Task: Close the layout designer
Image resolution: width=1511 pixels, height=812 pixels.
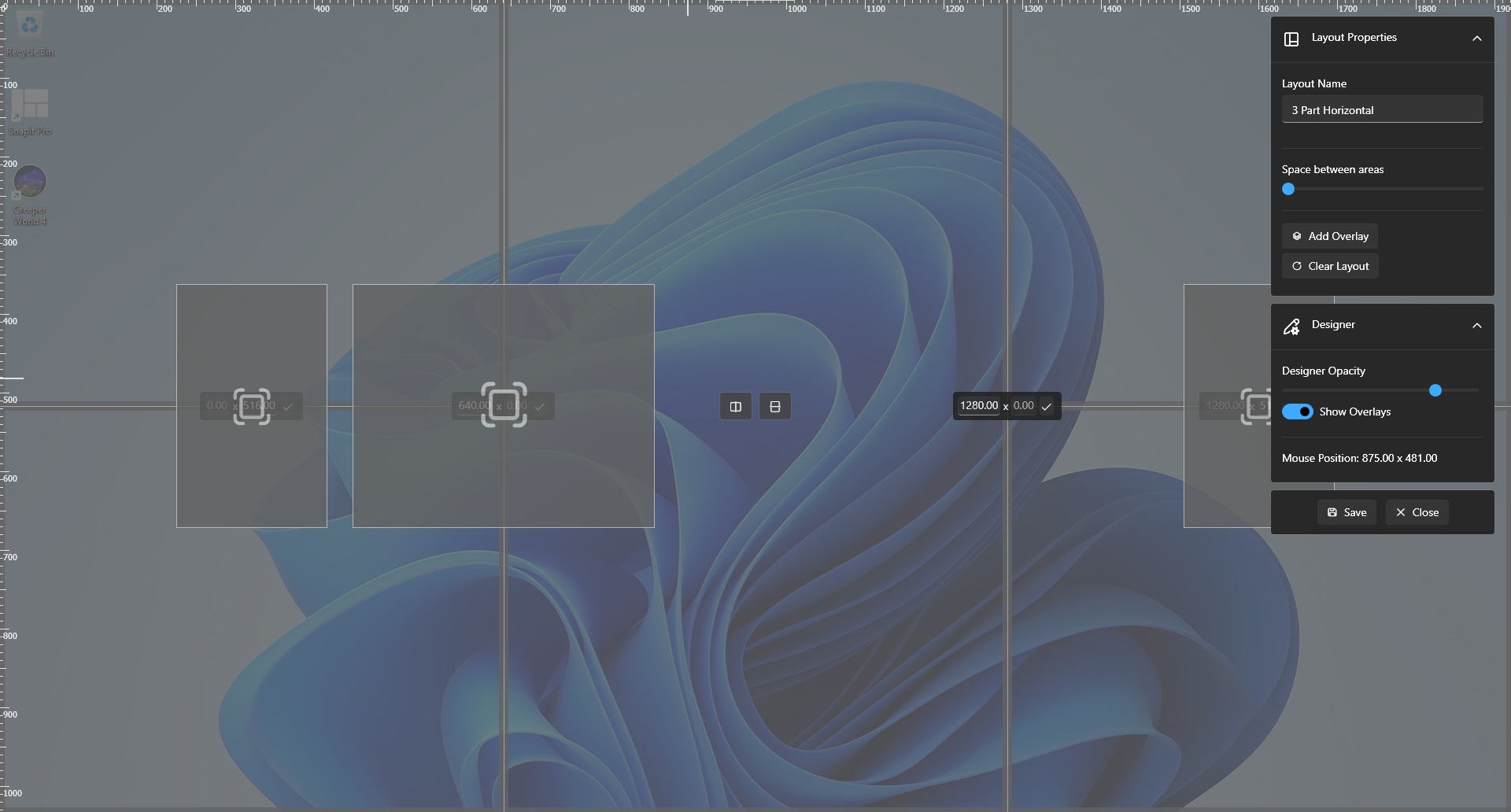Action: 1417,512
